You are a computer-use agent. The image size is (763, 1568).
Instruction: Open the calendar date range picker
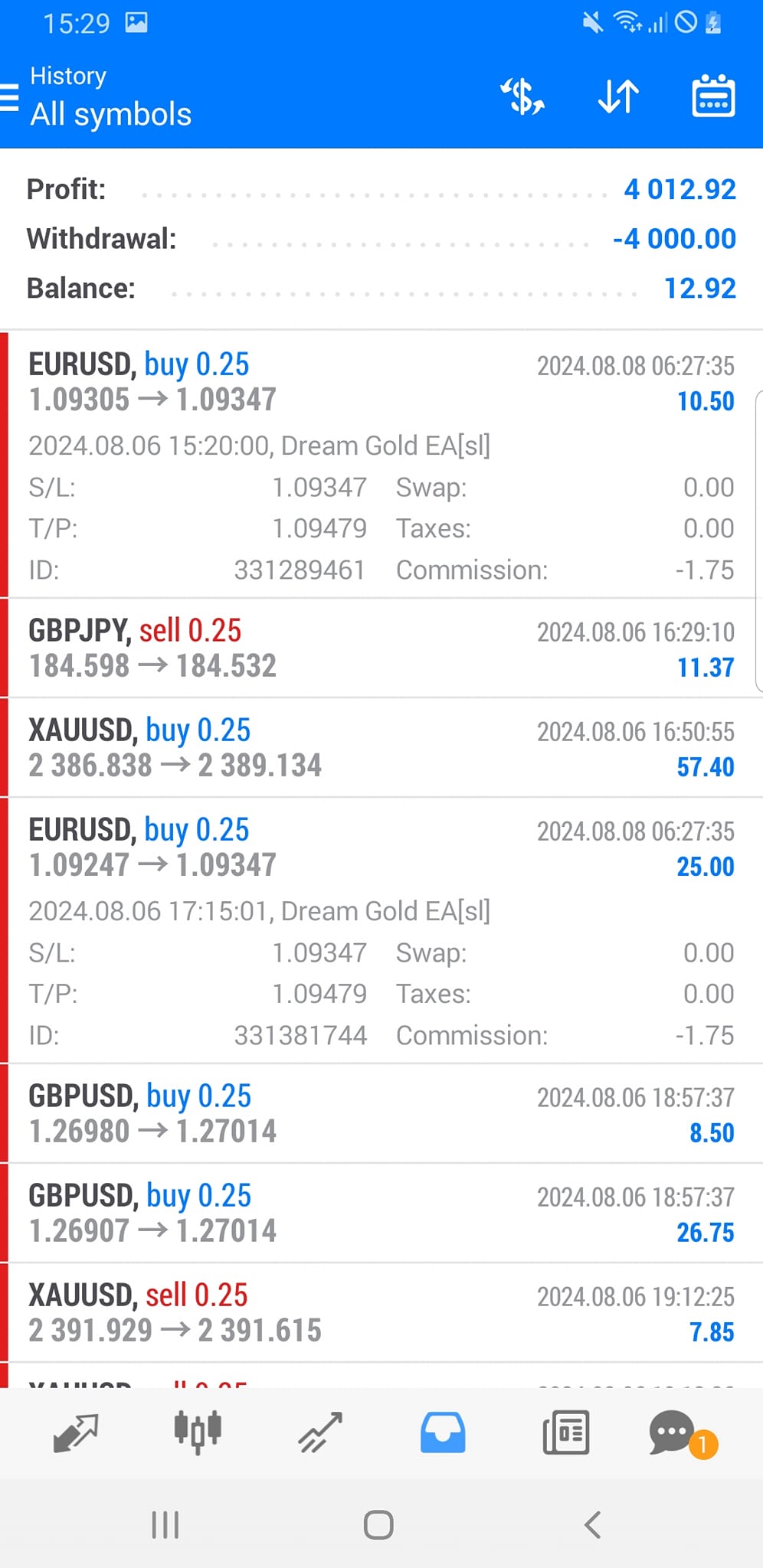(x=713, y=97)
